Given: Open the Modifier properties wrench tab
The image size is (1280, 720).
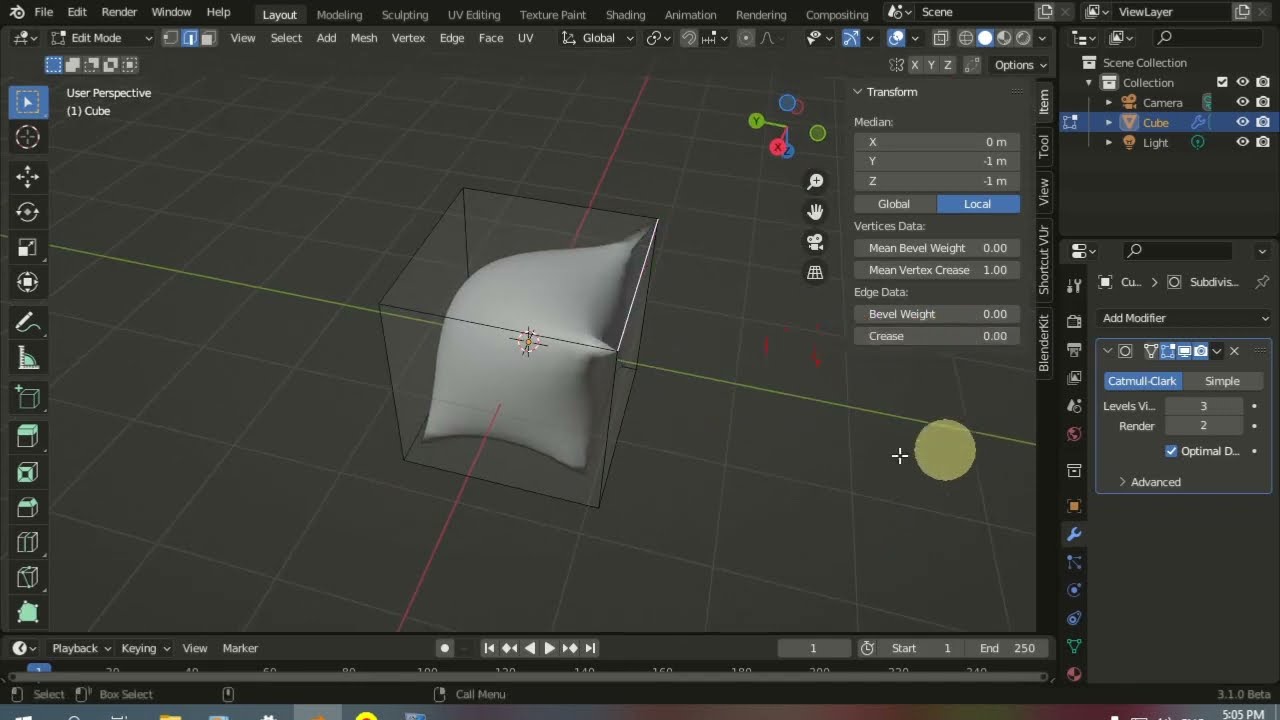Looking at the screenshot, I should click(x=1074, y=534).
